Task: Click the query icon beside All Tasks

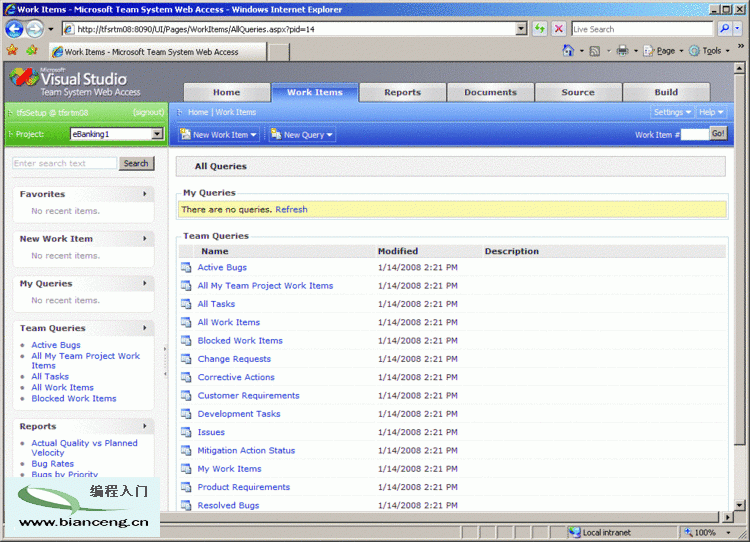Action: [186, 304]
